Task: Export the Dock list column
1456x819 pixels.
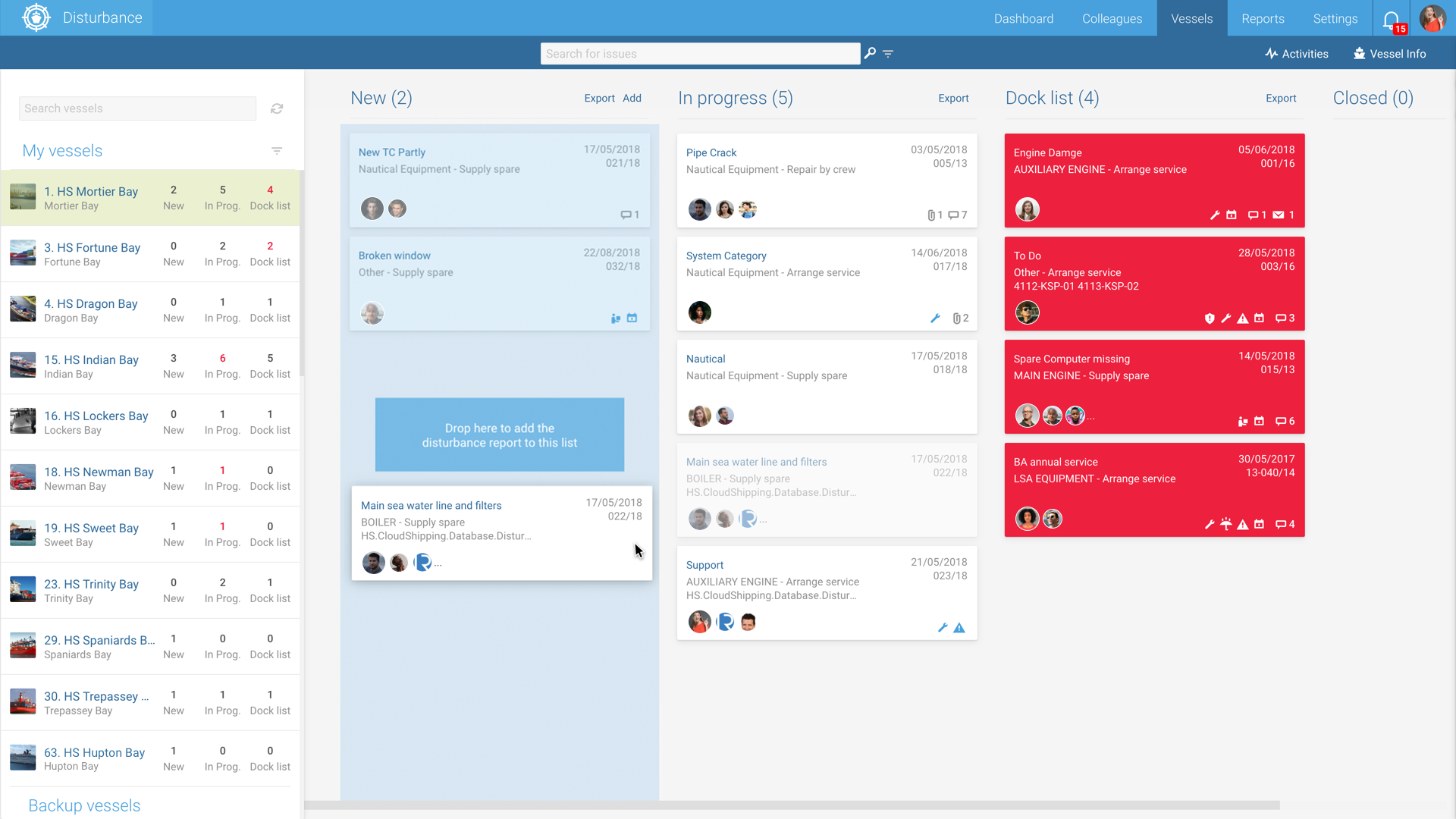Action: coord(1281,99)
